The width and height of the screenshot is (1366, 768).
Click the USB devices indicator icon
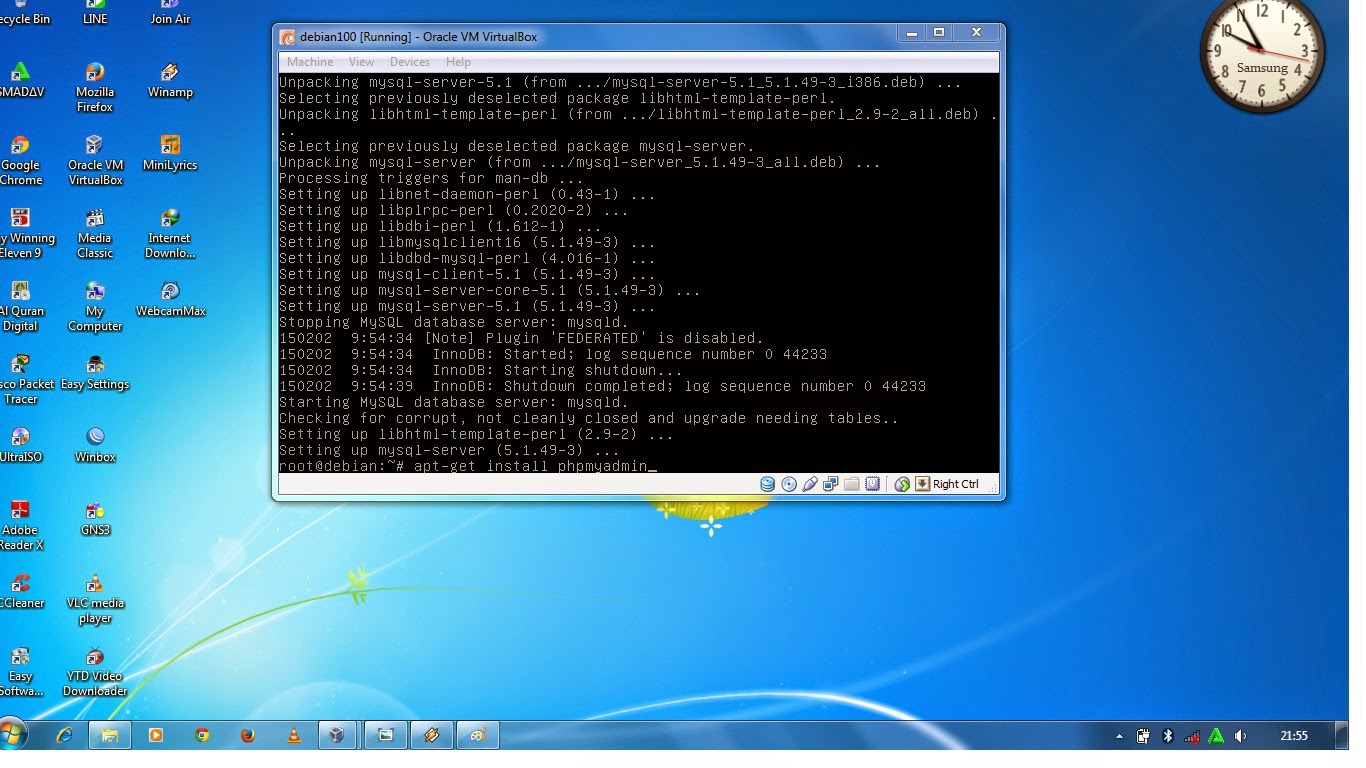pos(810,484)
